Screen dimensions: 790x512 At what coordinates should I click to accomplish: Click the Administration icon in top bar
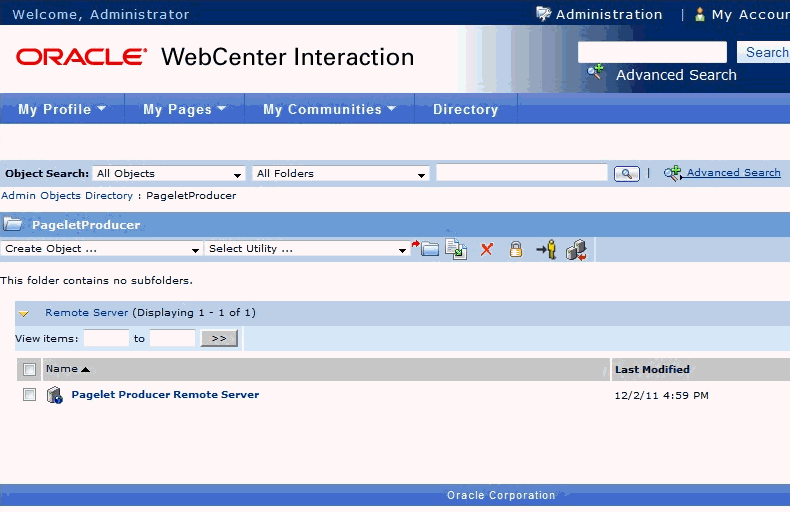tap(544, 14)
